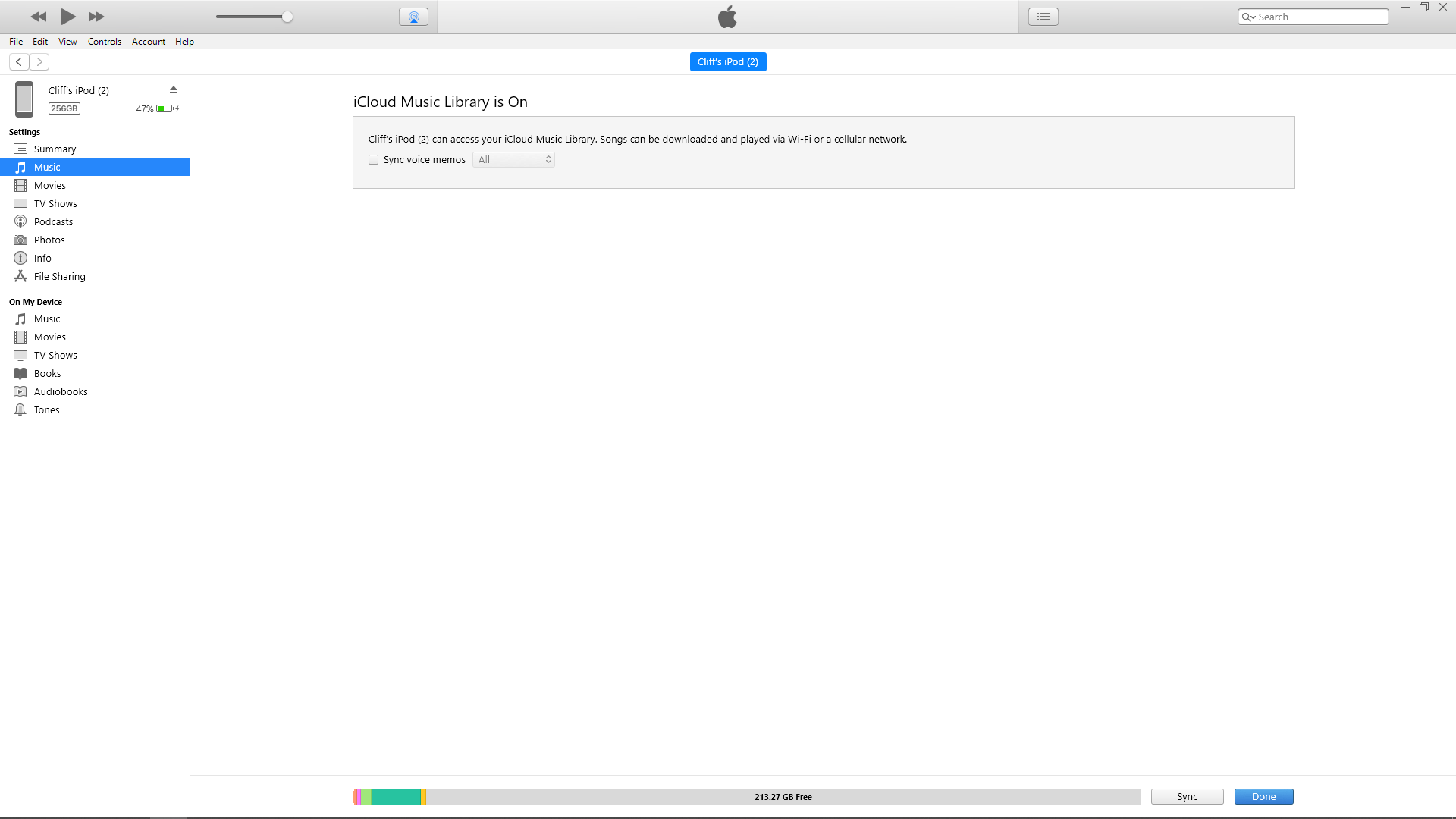This screenshot has height=819, width=1456.
Task: Open File Sharing in the sidebar
Action: (59, 276)
